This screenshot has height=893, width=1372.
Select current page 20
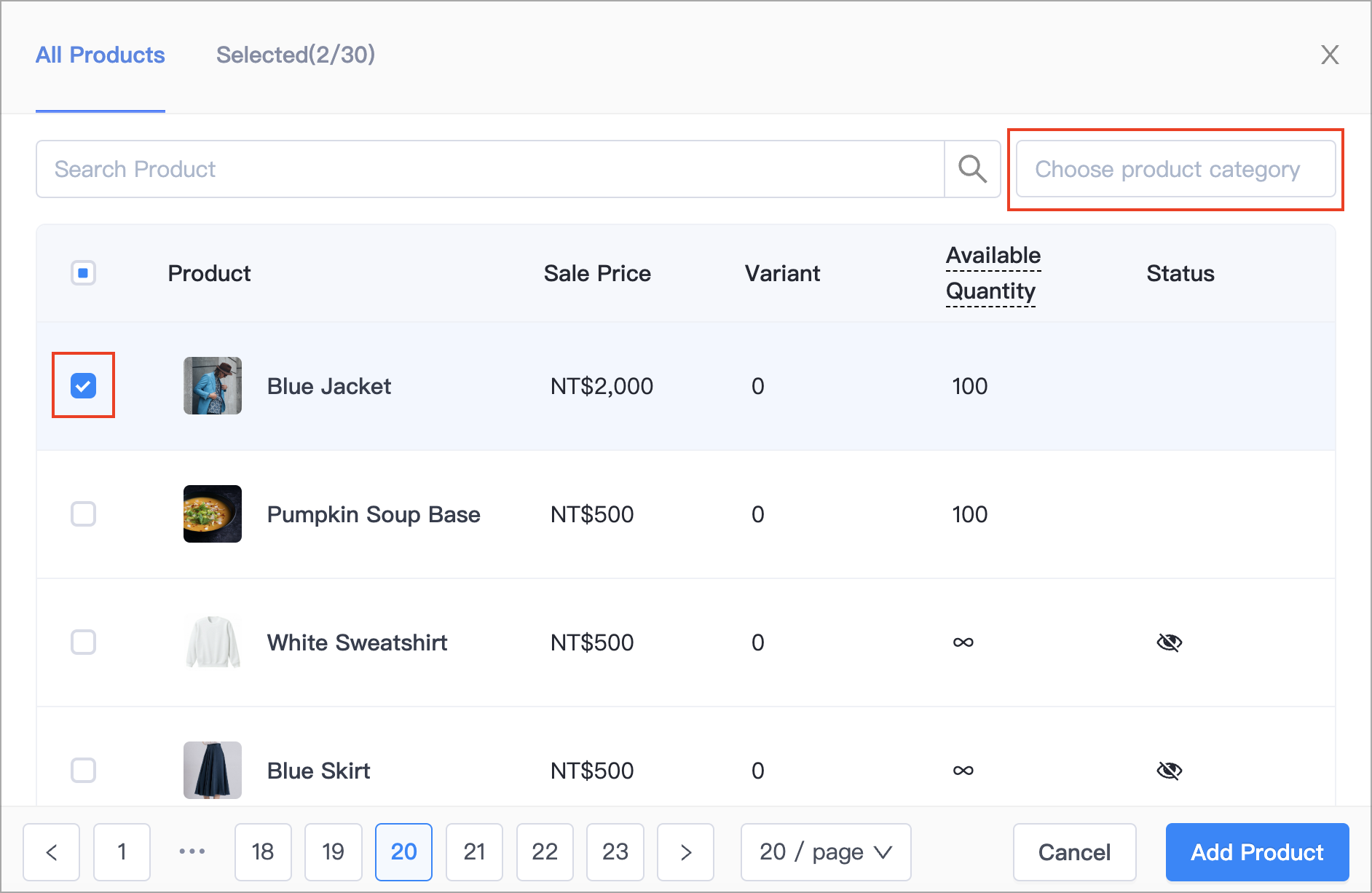point(403,852)
